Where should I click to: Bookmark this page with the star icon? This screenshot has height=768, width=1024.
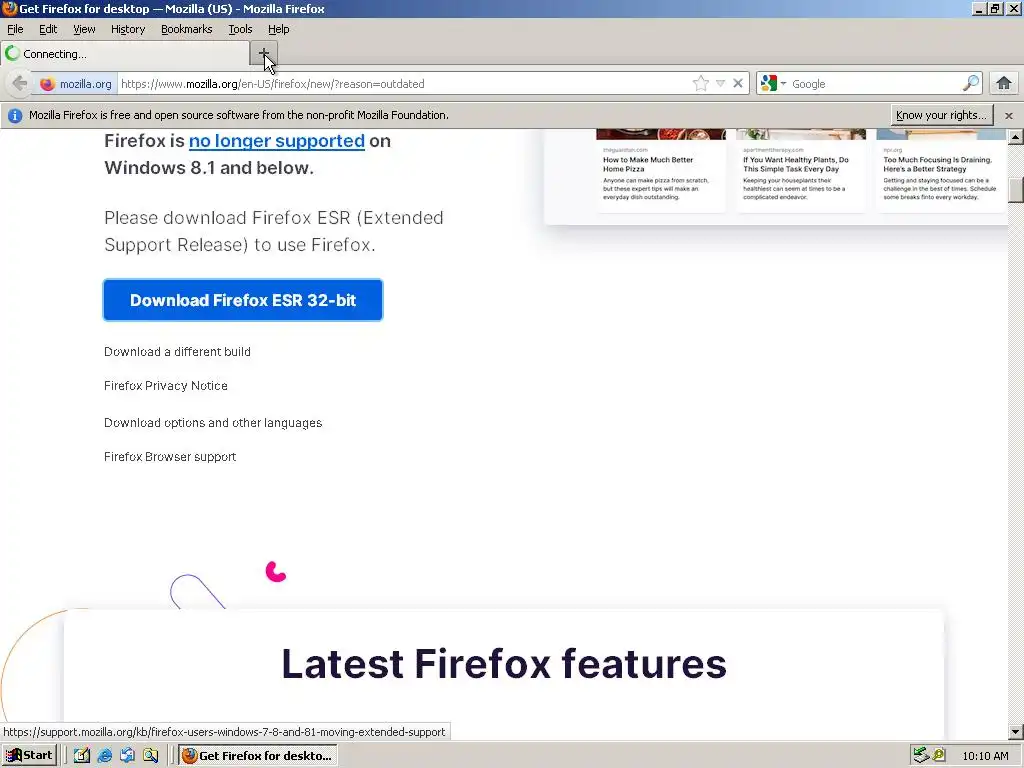click(x=701, y=84)
